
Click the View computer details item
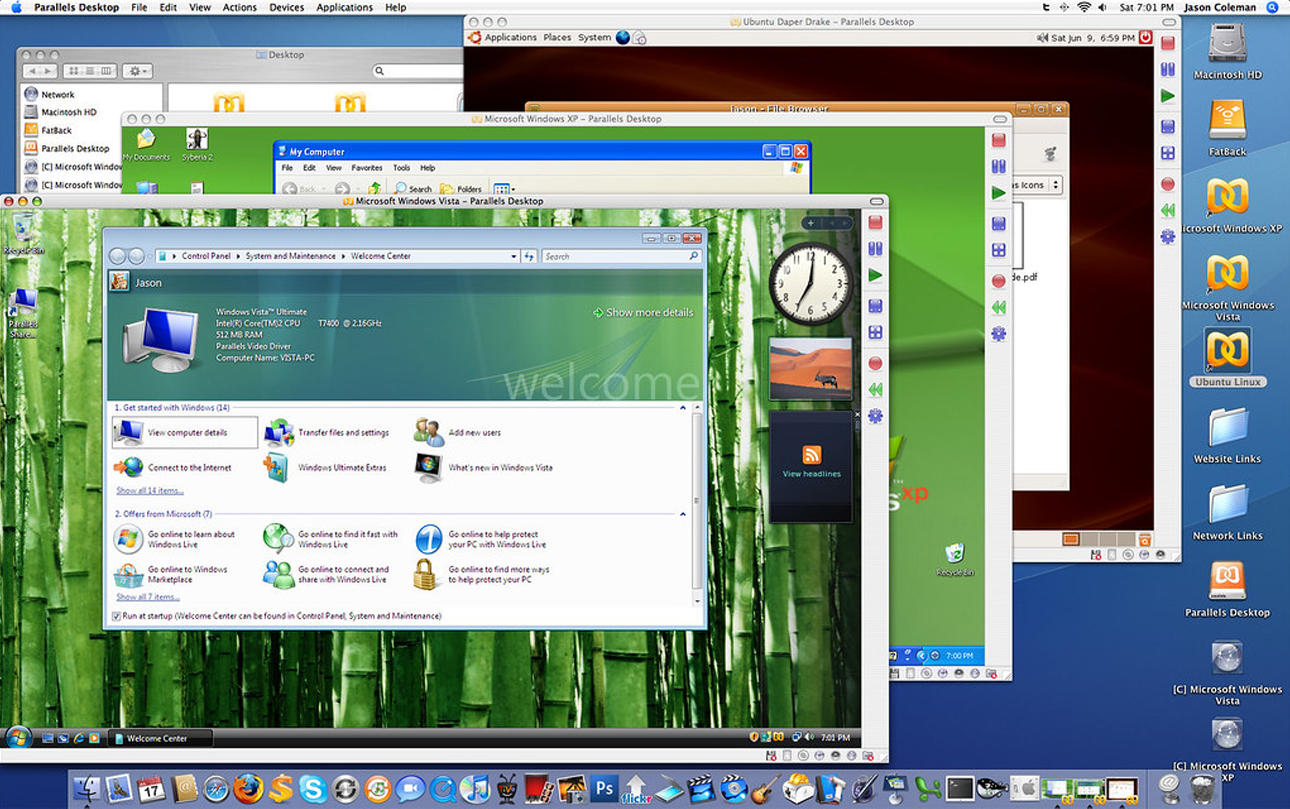click(185, 433)
